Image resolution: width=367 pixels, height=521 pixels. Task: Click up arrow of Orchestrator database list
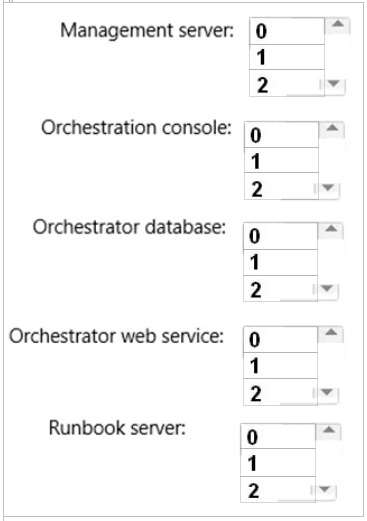click(x=331, y=229)
